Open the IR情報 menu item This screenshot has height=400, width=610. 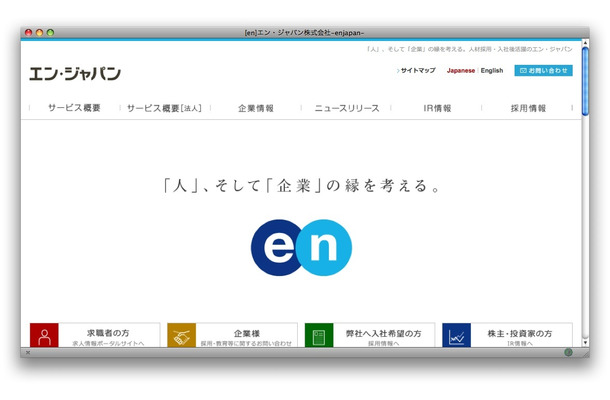[x=437, y=108]
